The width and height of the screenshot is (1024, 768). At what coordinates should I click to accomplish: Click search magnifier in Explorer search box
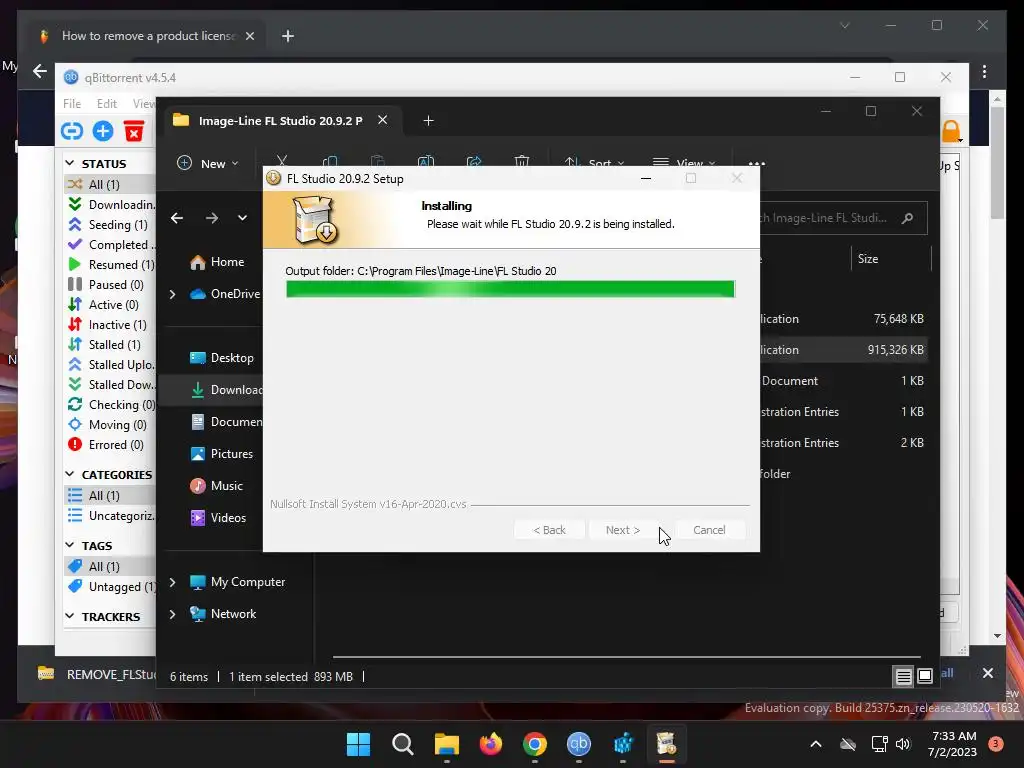click(907, 218)
